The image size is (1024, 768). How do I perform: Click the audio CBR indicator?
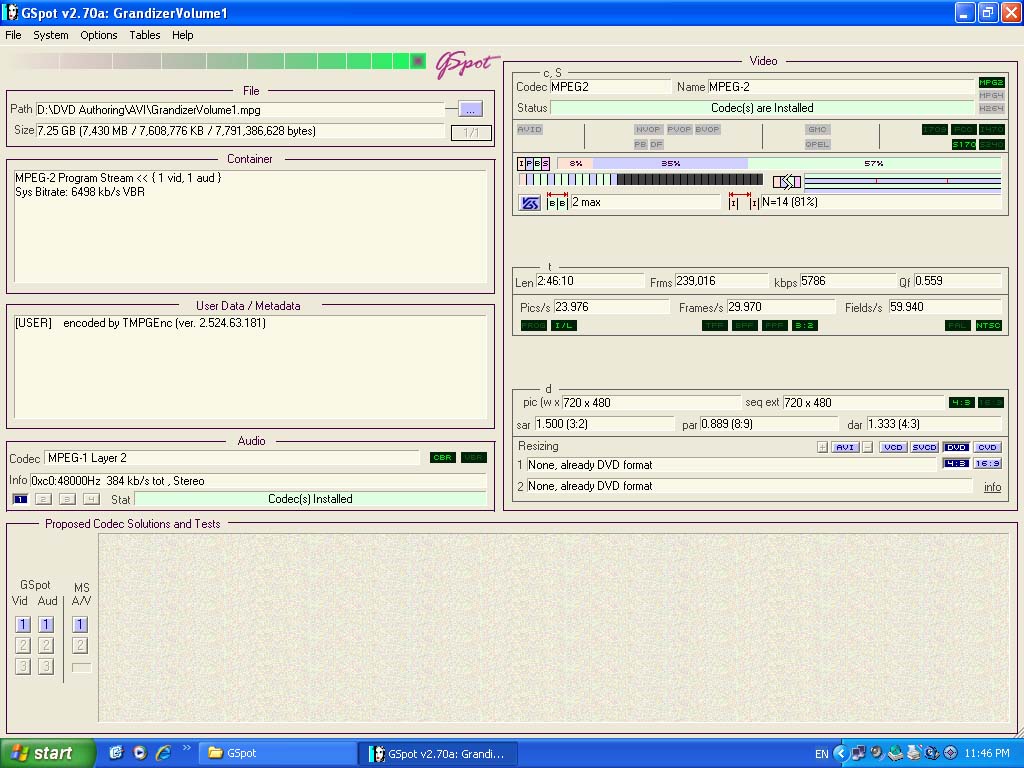click(442, 457)
